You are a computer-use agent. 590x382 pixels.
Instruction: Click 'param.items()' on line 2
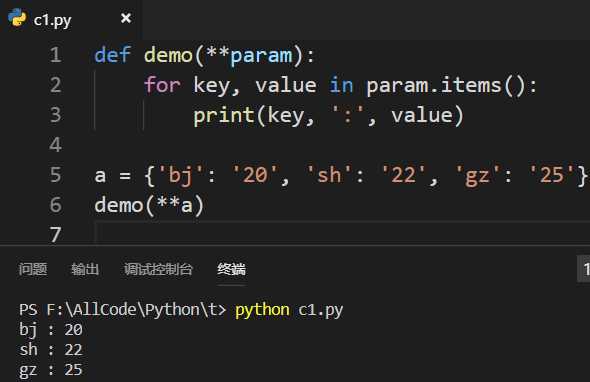(447, 86)
